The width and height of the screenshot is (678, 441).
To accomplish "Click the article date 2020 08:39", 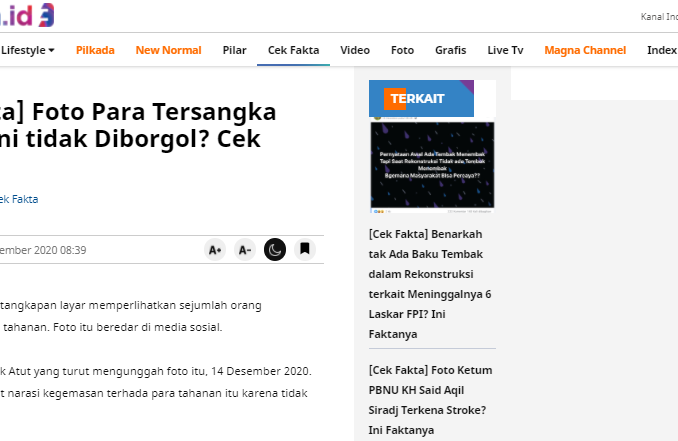I will 43,250.
